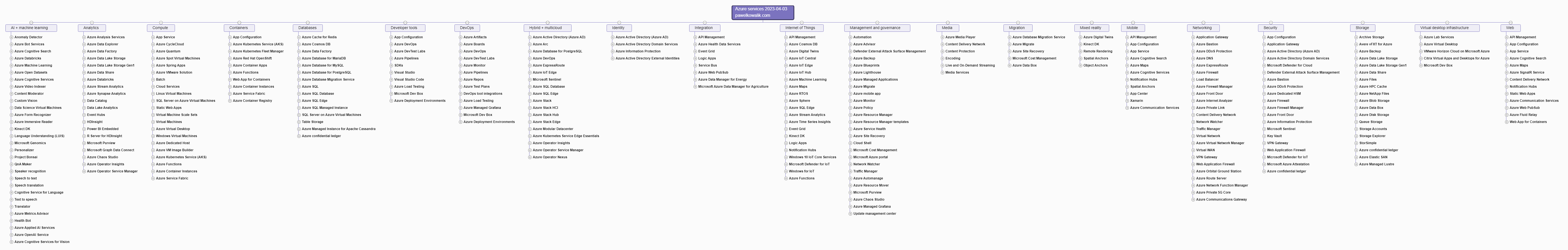Expand plus icon beside Anomaly Detector

coord(12,37)
